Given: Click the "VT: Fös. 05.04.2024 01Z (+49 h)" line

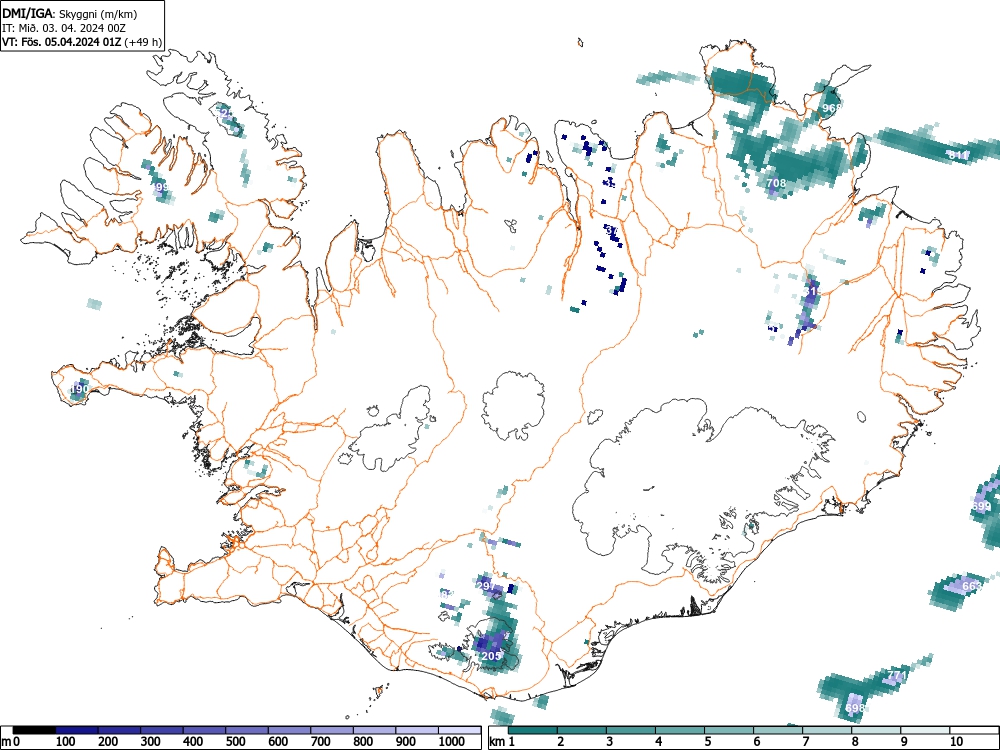Looking at the screenshot, I should tap(82, 42).
